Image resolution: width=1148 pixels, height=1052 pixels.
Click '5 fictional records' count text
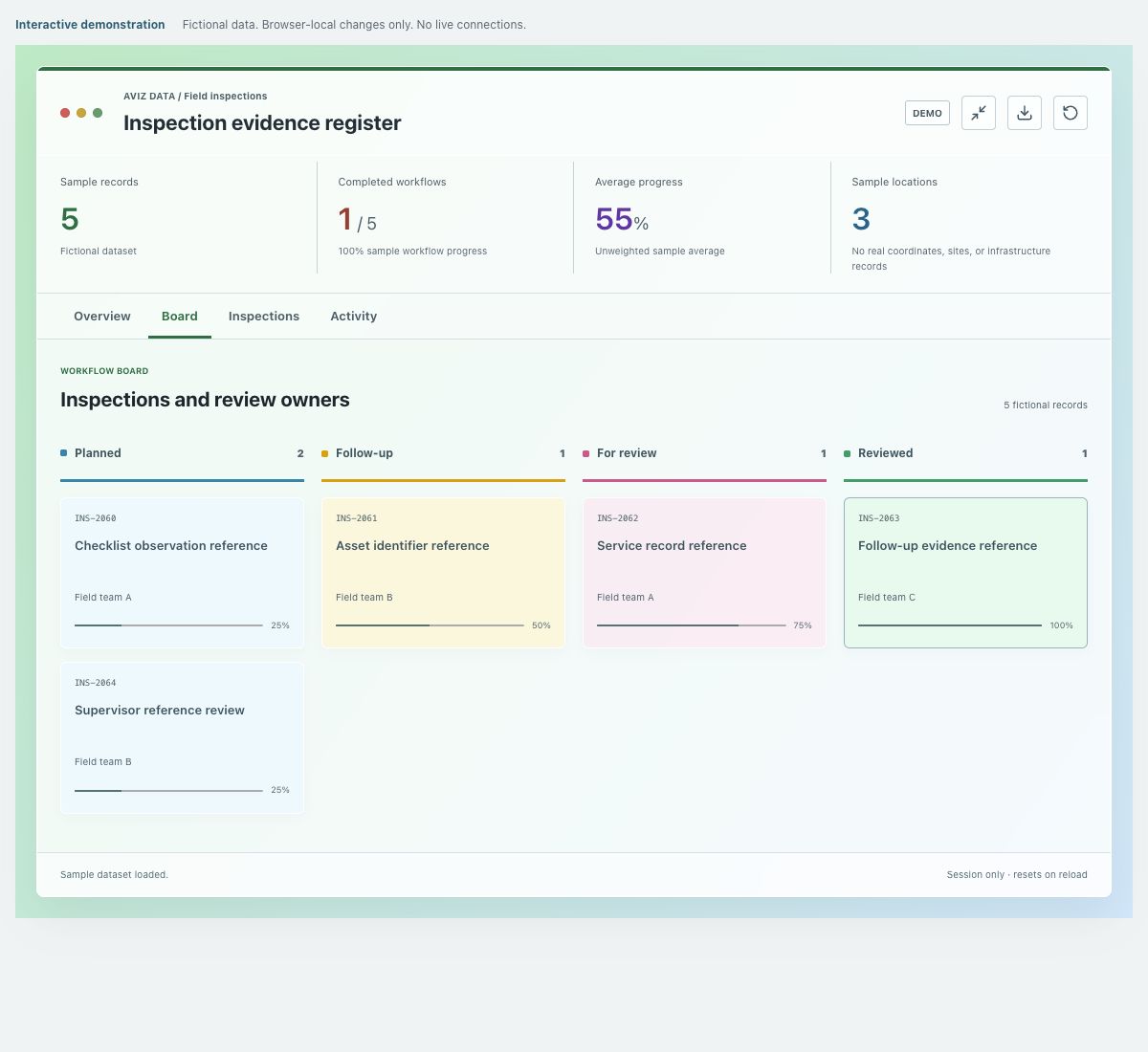[x=1046, y=405]
